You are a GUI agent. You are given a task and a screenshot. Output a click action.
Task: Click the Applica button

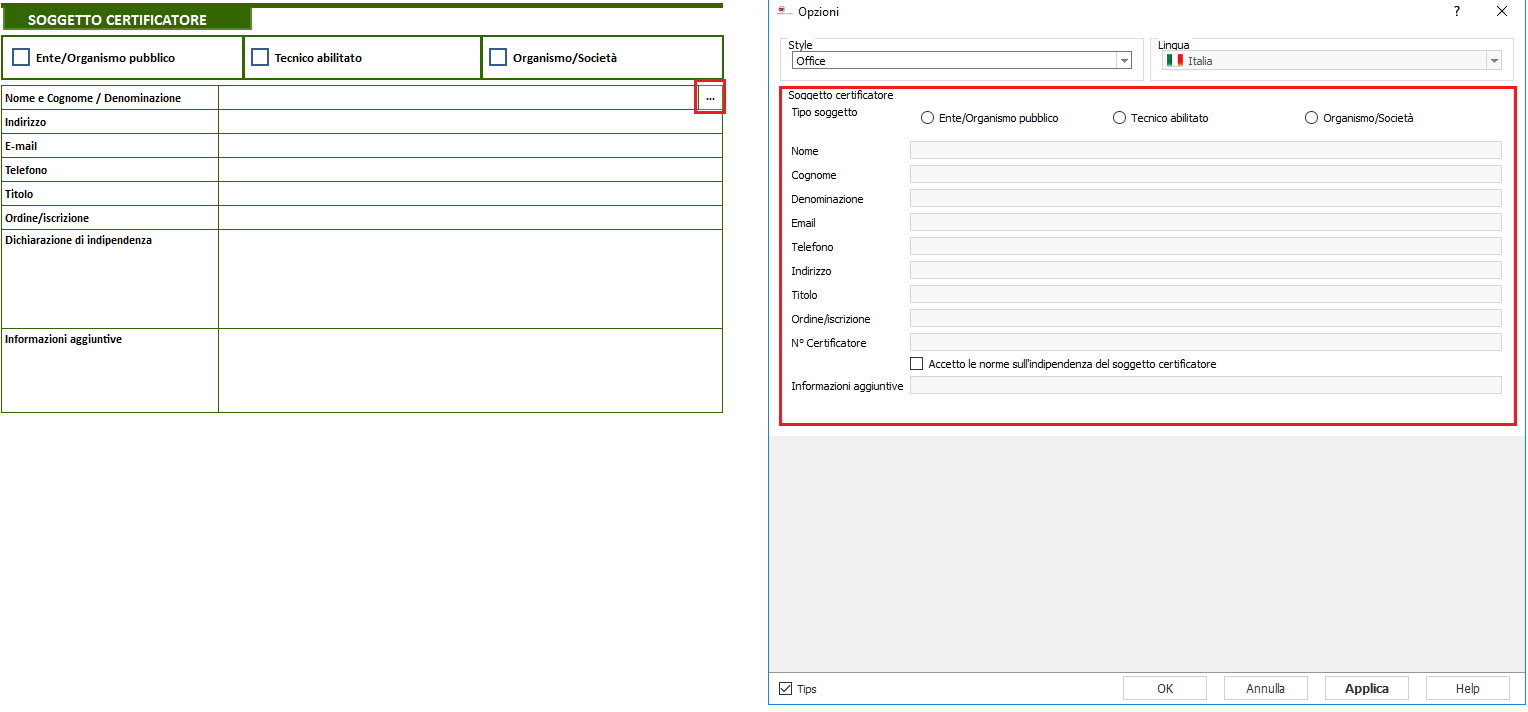(x=1366, y=688)
